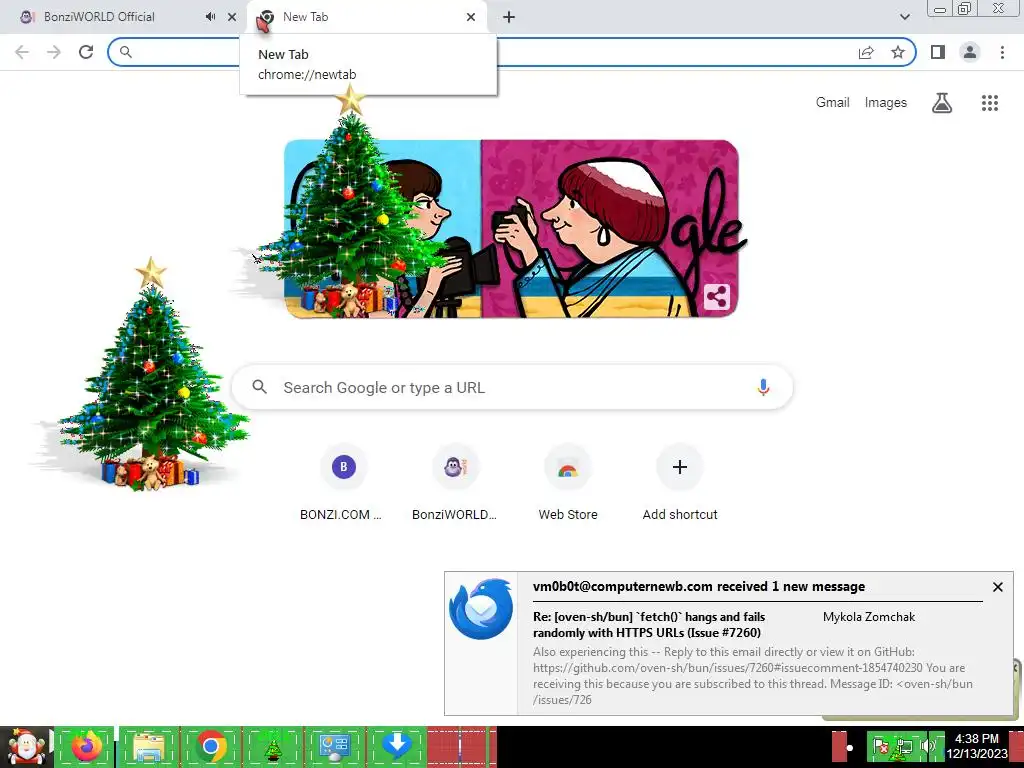Click the Chrome taskbar icon
This screenshot has width=1024, height=768.
coord(210,747)
